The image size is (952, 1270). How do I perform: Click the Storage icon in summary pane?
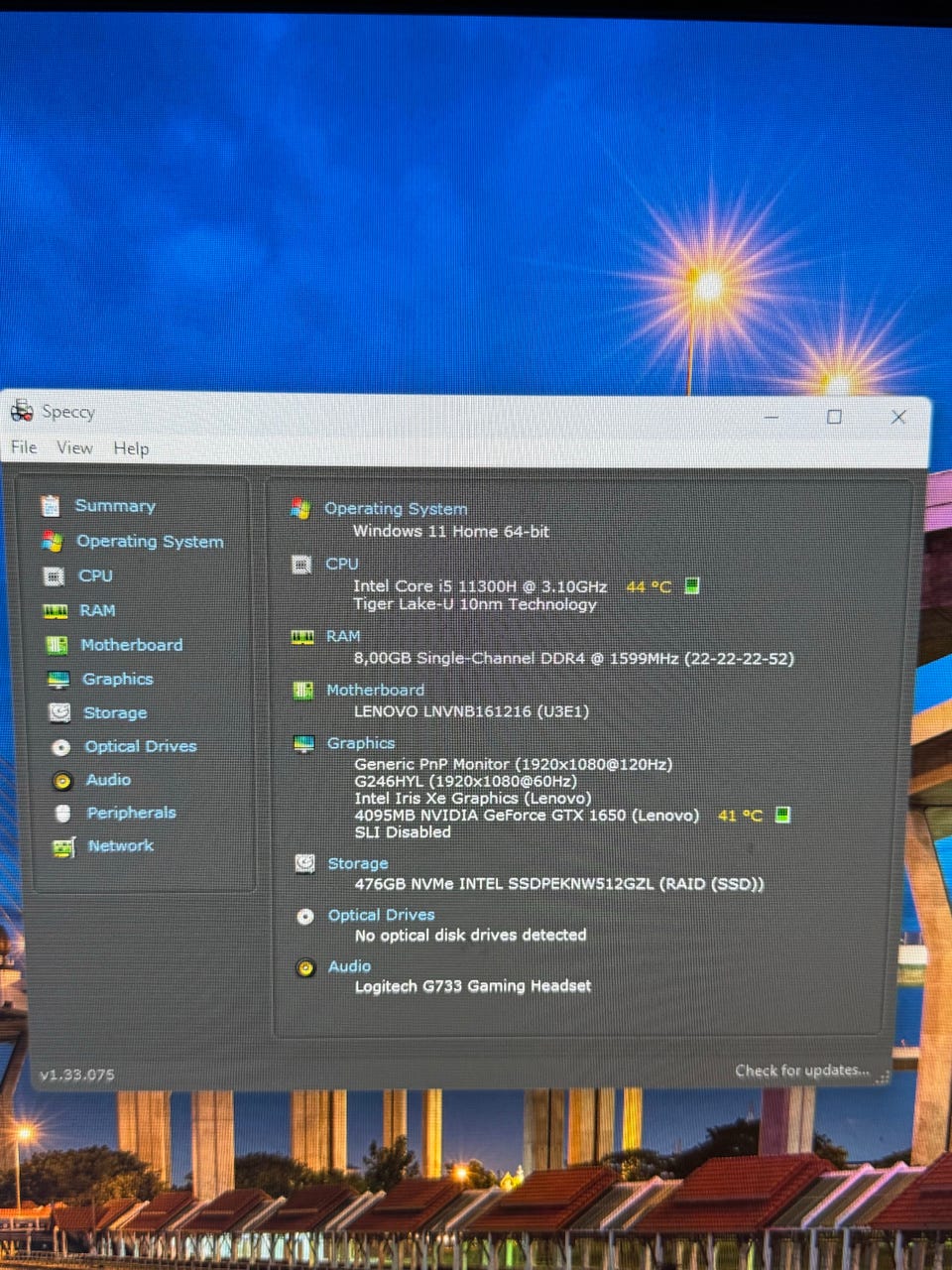click(x=305, y=864)
